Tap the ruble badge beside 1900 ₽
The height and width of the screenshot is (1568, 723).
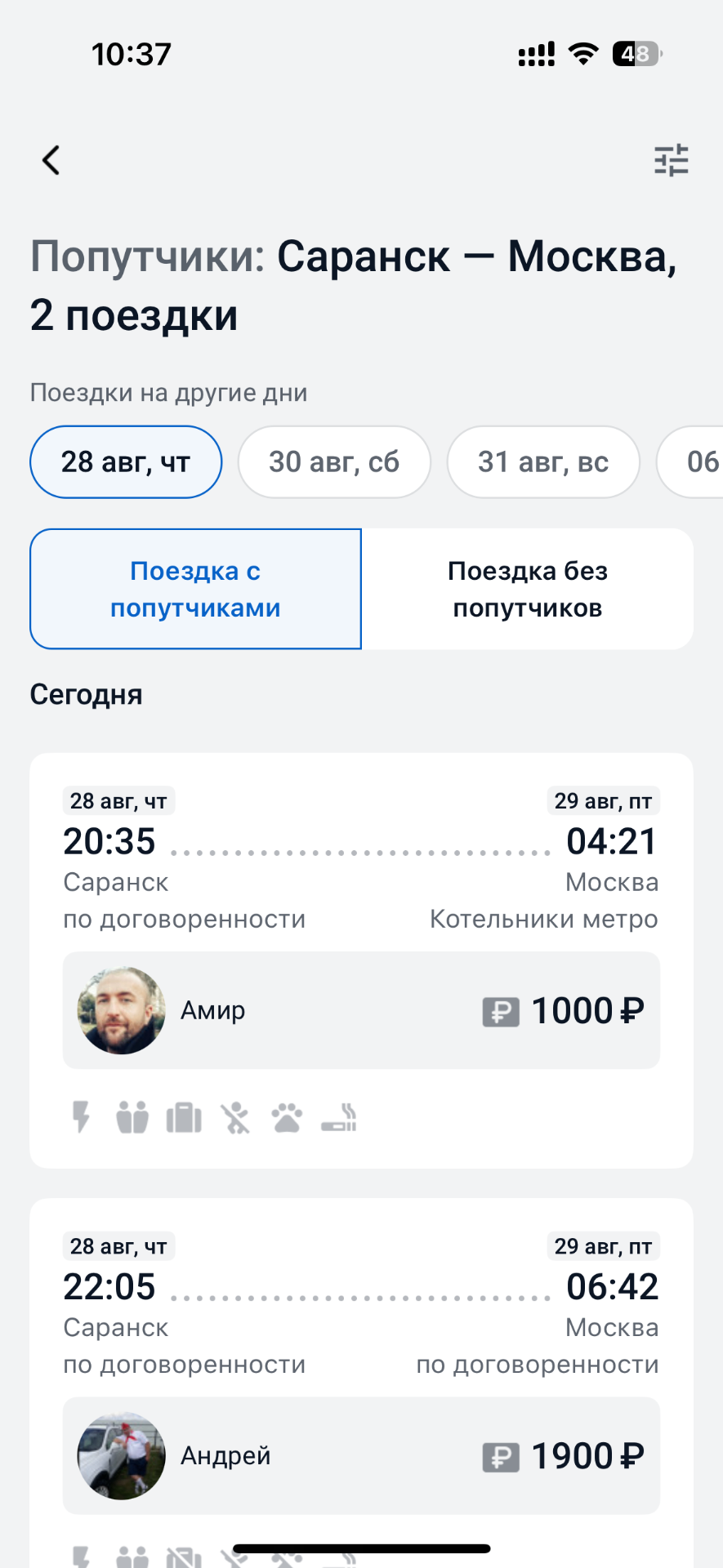pos(501,1457)
